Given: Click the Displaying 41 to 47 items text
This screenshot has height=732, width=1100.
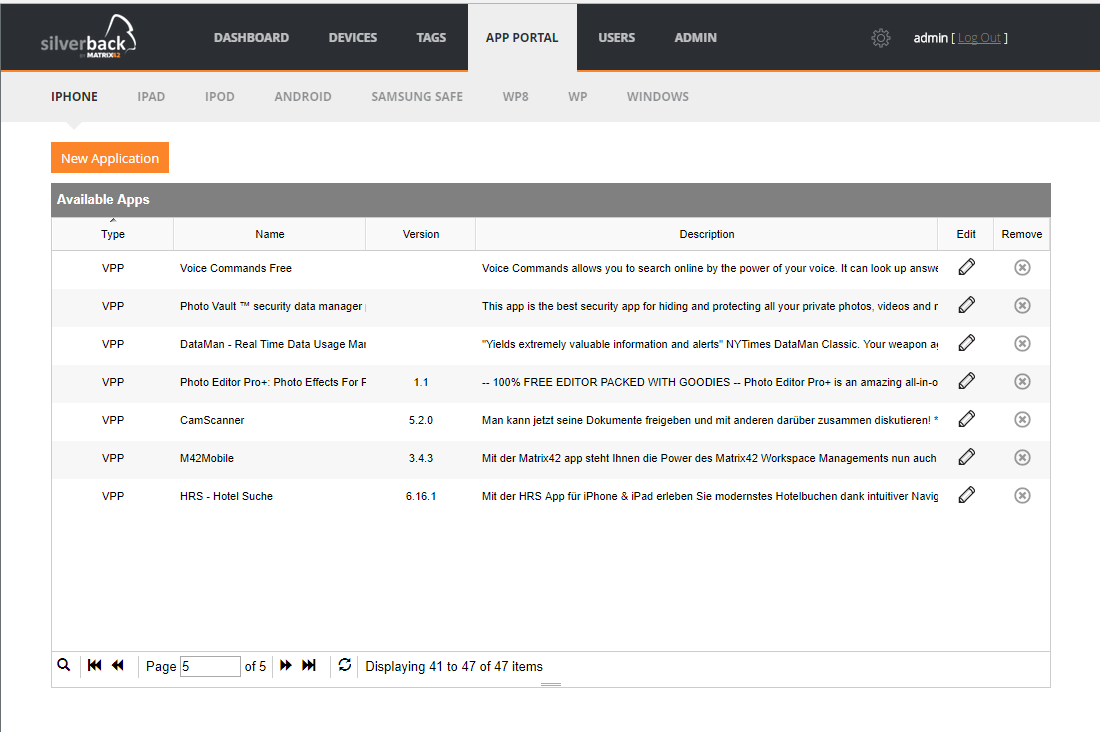Looking at the screenshot, I should pyautogui.click(x=454, y=666).
